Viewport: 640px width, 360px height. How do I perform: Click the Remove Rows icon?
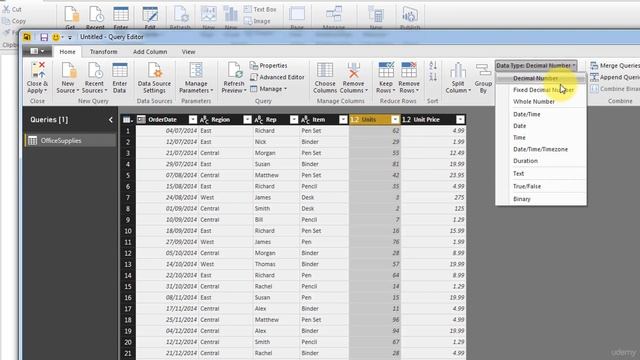click(x=409, y=70)
